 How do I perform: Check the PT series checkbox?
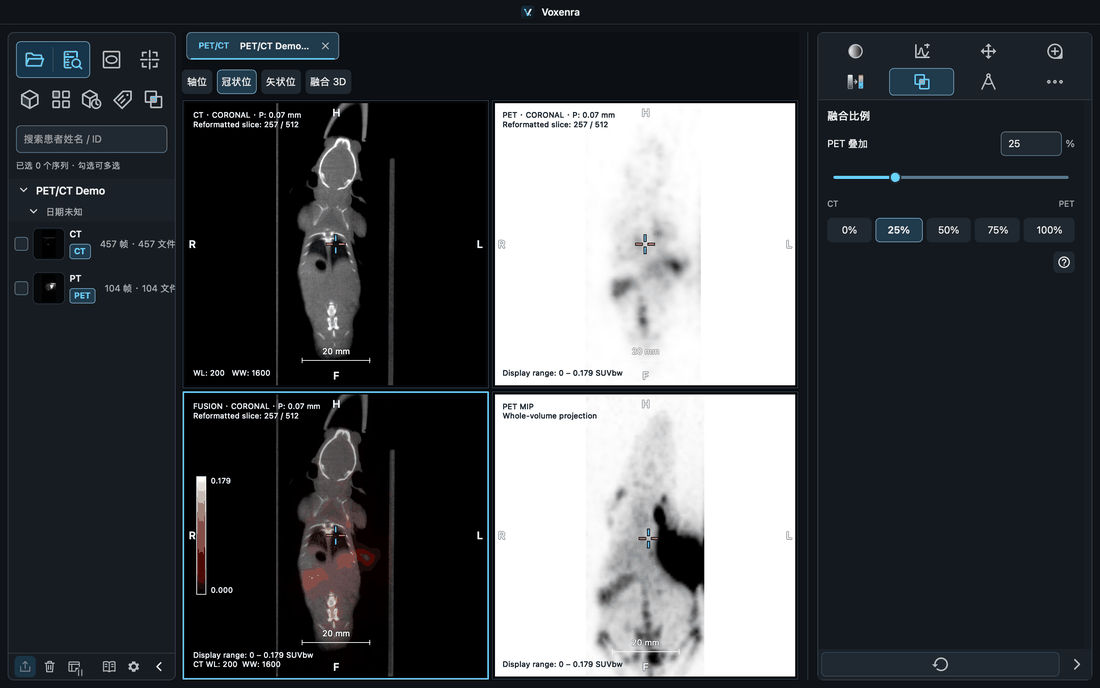[21, 288]
